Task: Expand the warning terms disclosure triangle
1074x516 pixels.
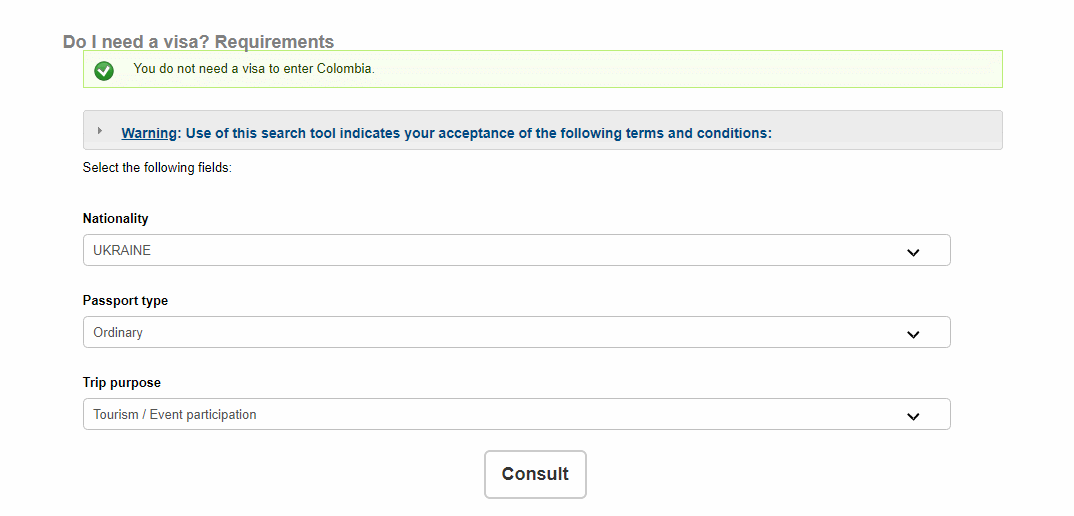Action: point(99,131)
